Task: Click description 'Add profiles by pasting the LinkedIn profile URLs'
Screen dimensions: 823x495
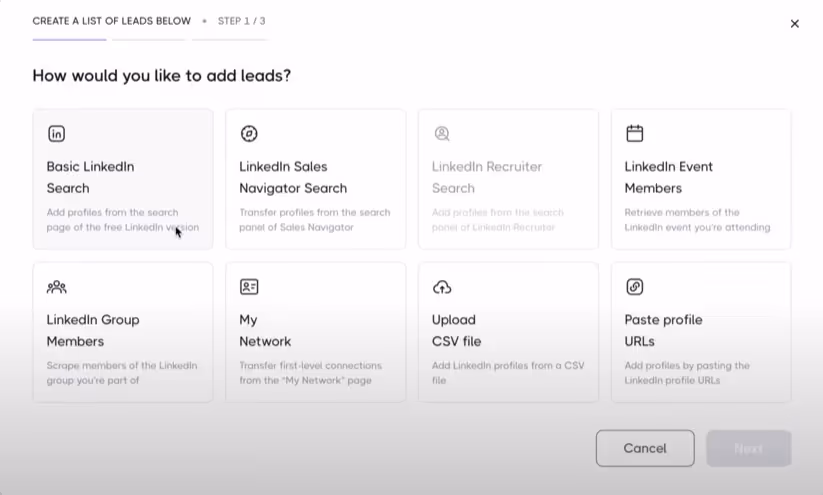Action: (687, 373)
